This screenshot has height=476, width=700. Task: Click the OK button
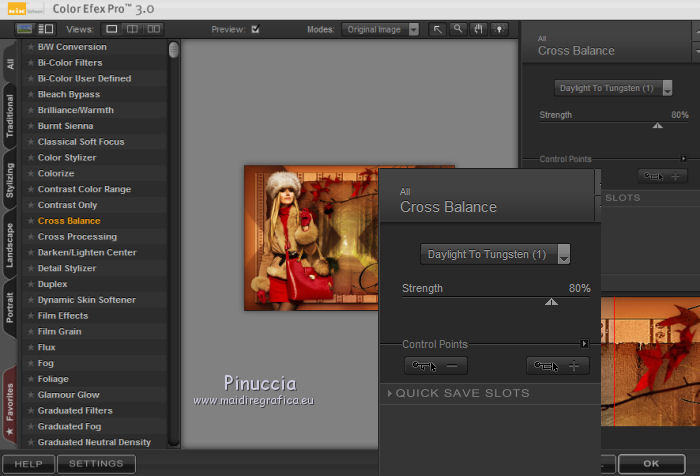[x=651, y=463]
